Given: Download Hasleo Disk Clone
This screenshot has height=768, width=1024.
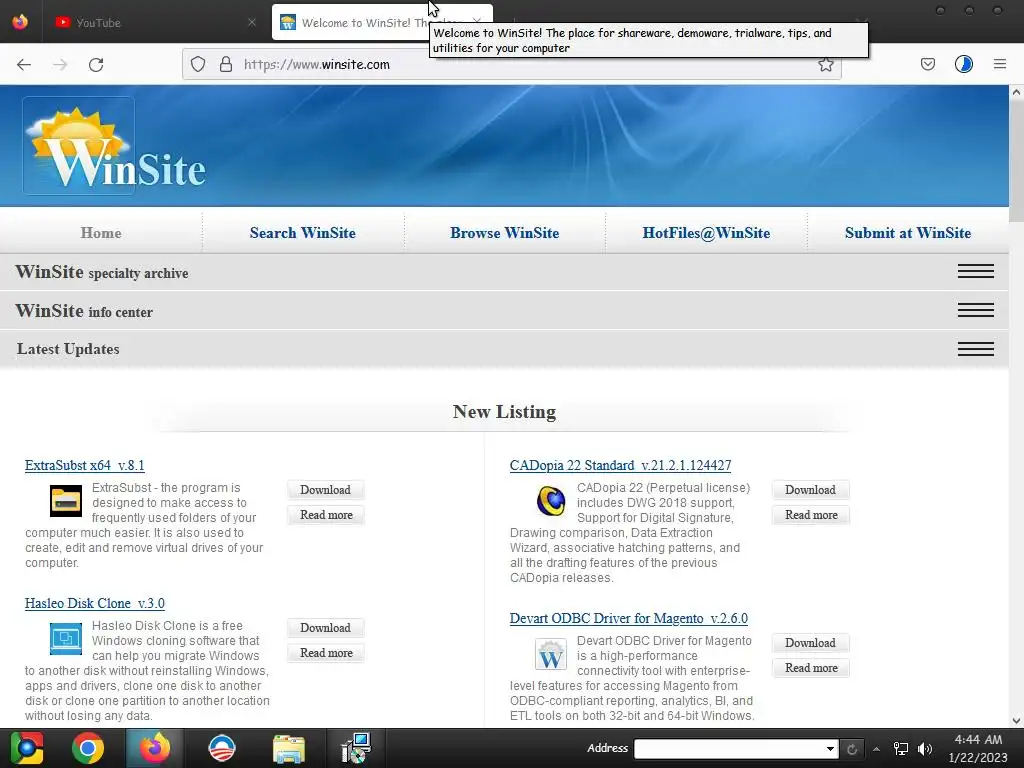Looking at the screenshot, I should (x=325, y=628).
